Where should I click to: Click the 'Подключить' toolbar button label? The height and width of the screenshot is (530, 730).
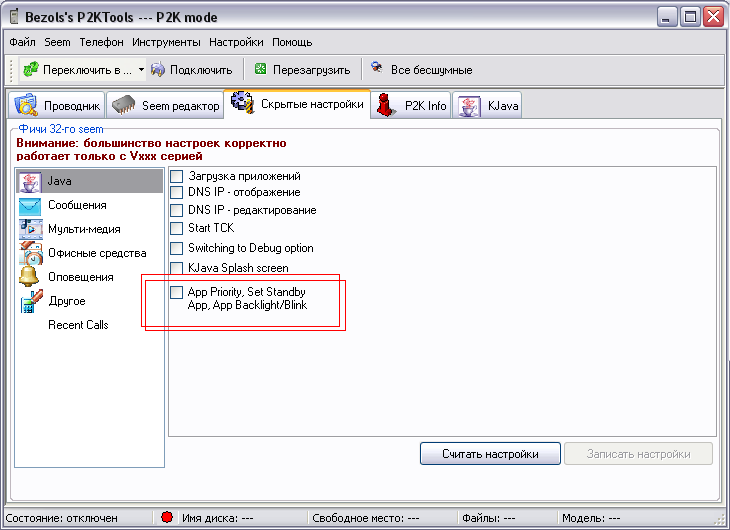(x=201, y=70)
